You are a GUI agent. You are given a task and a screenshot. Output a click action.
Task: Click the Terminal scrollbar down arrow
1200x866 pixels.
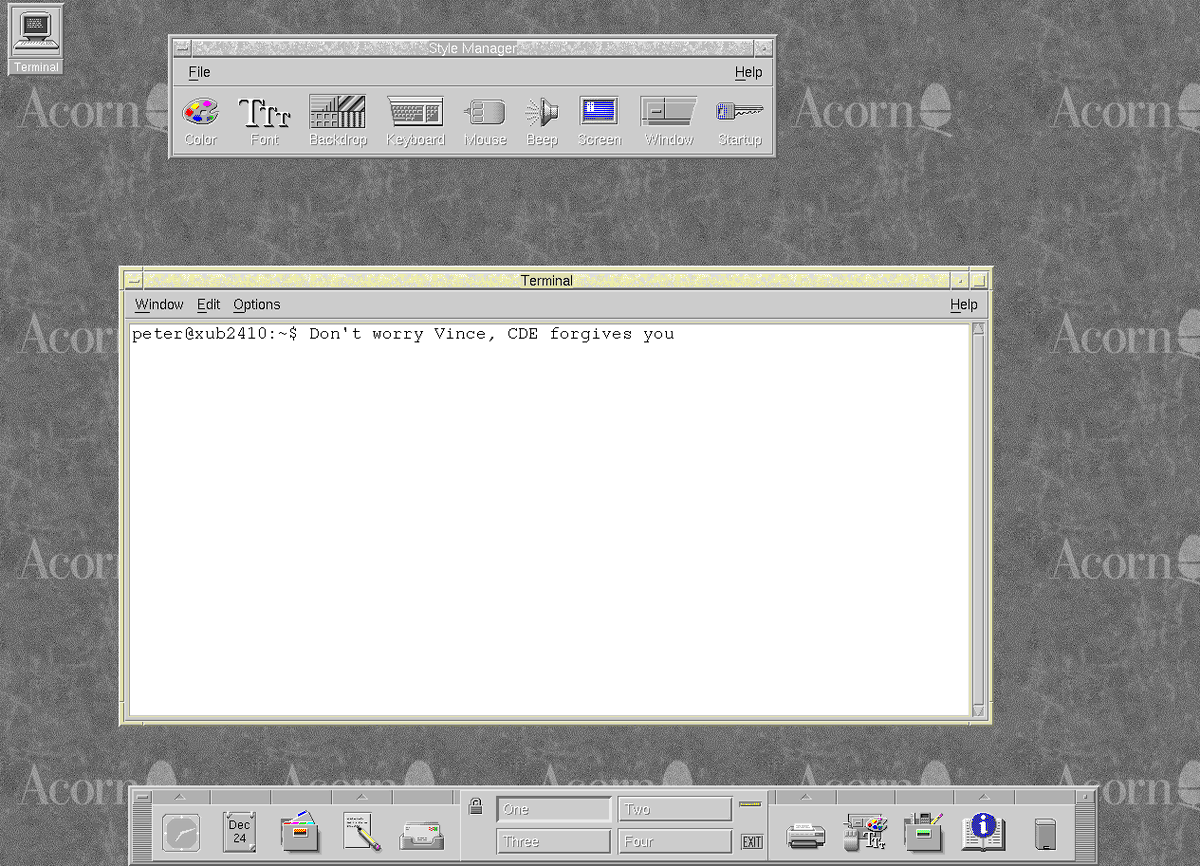point(978,711)
